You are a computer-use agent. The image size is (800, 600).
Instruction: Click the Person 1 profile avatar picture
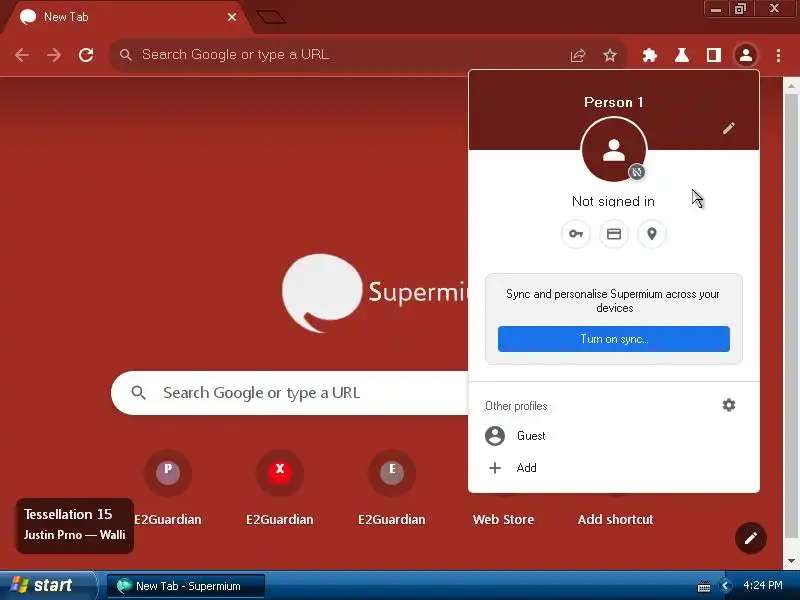[614, 149]
